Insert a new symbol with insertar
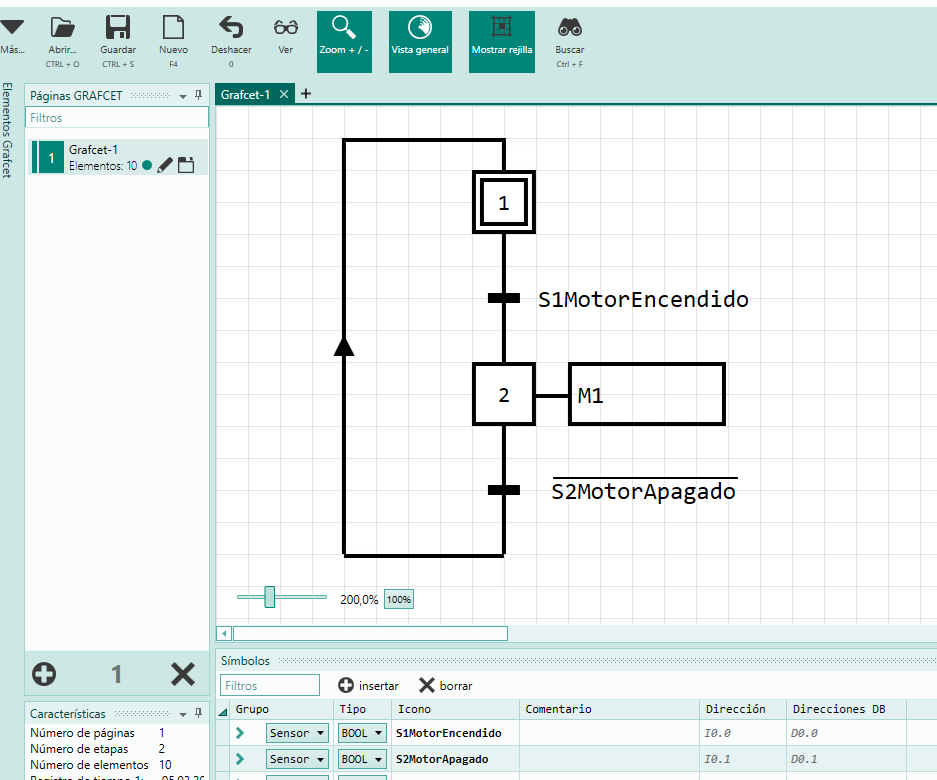This screenshot has width=937, height=780. point(368,685)
